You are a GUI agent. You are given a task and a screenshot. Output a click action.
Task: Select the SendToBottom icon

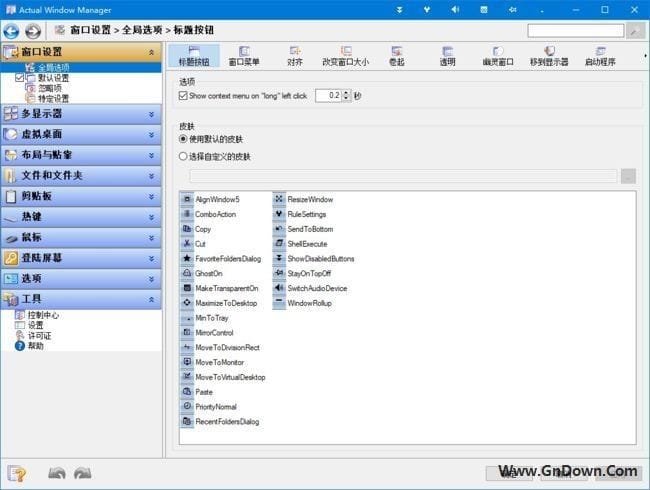pos(279,229)
